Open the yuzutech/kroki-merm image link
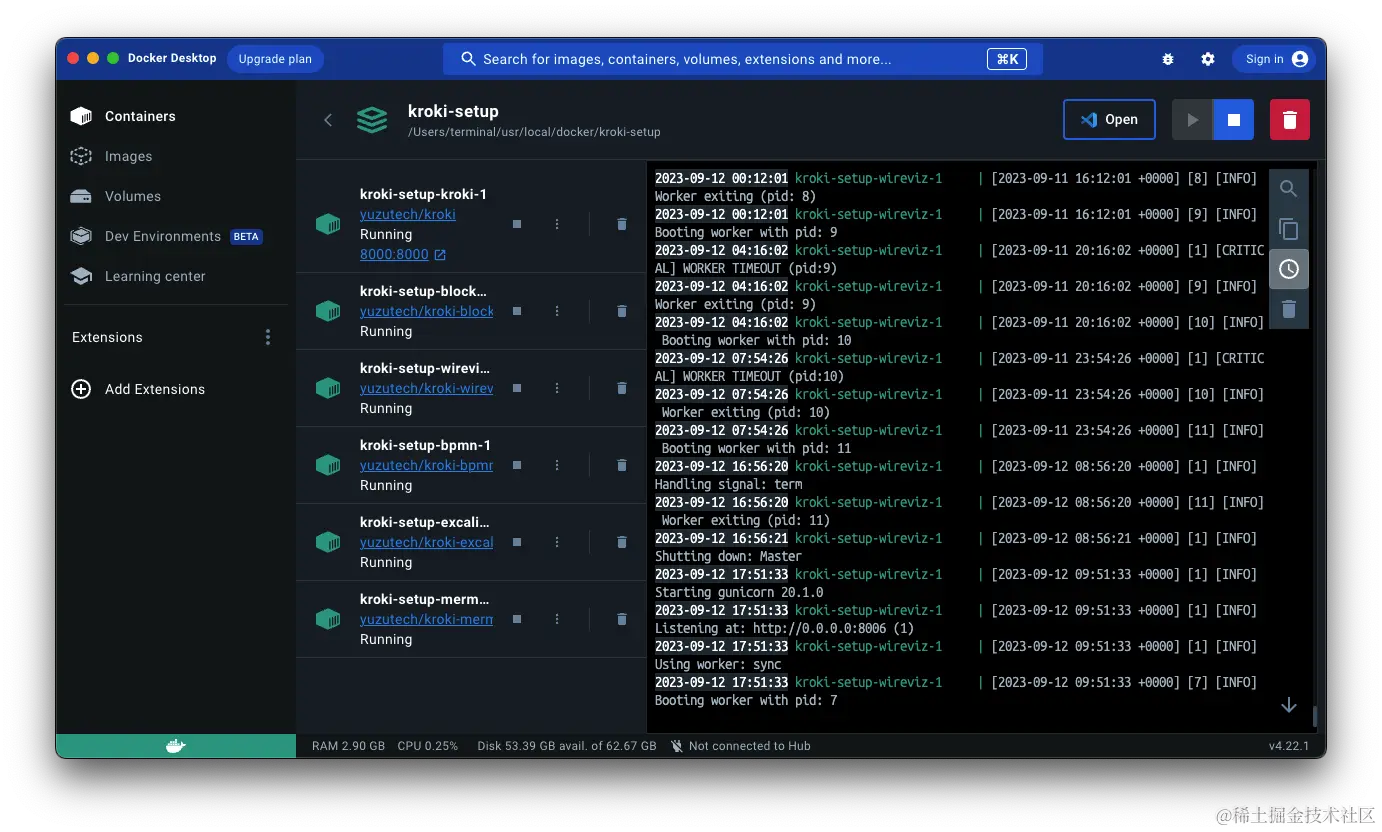The image size is (1382, 832). 427,619
